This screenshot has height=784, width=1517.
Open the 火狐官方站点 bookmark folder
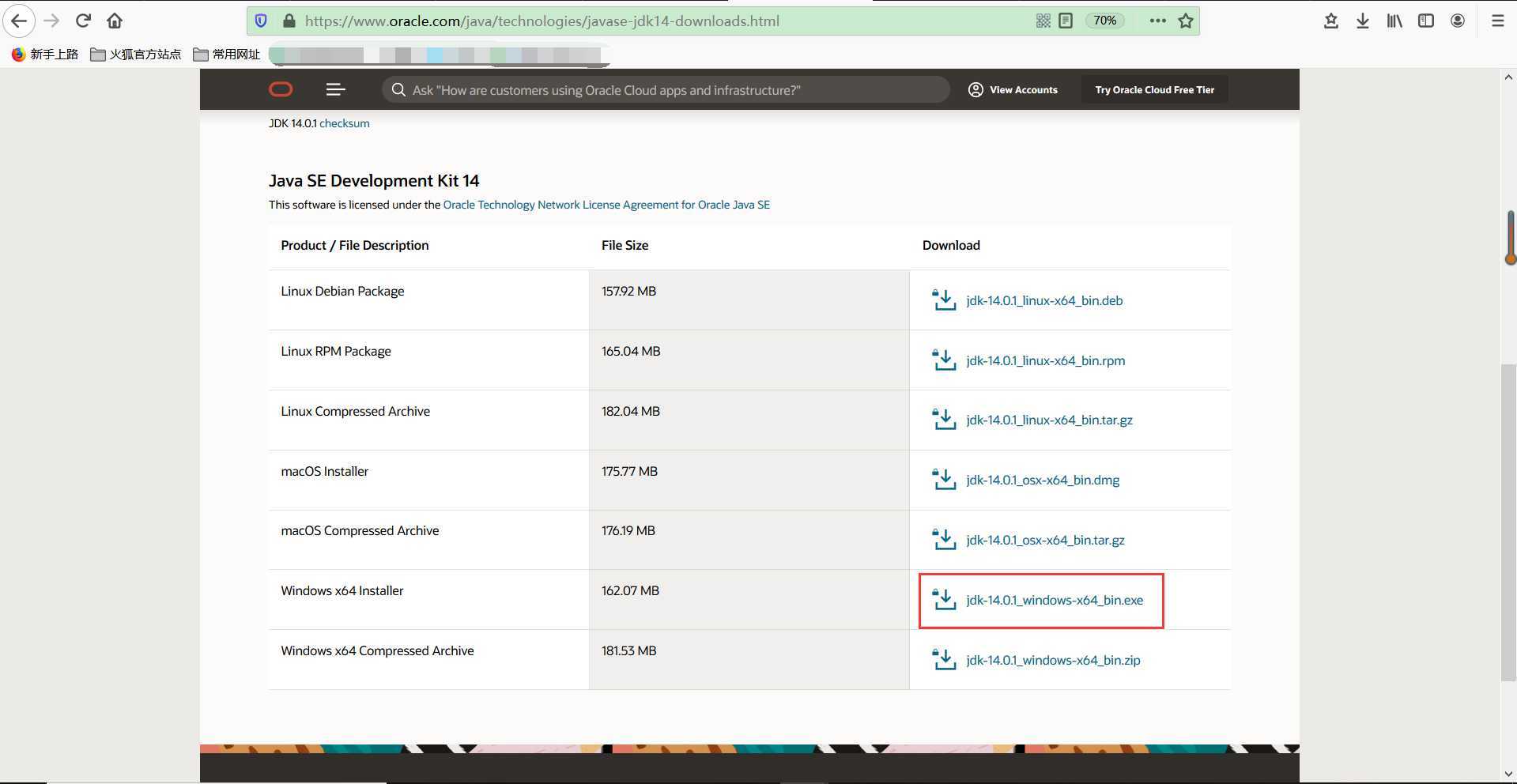(x=136, y=54)
